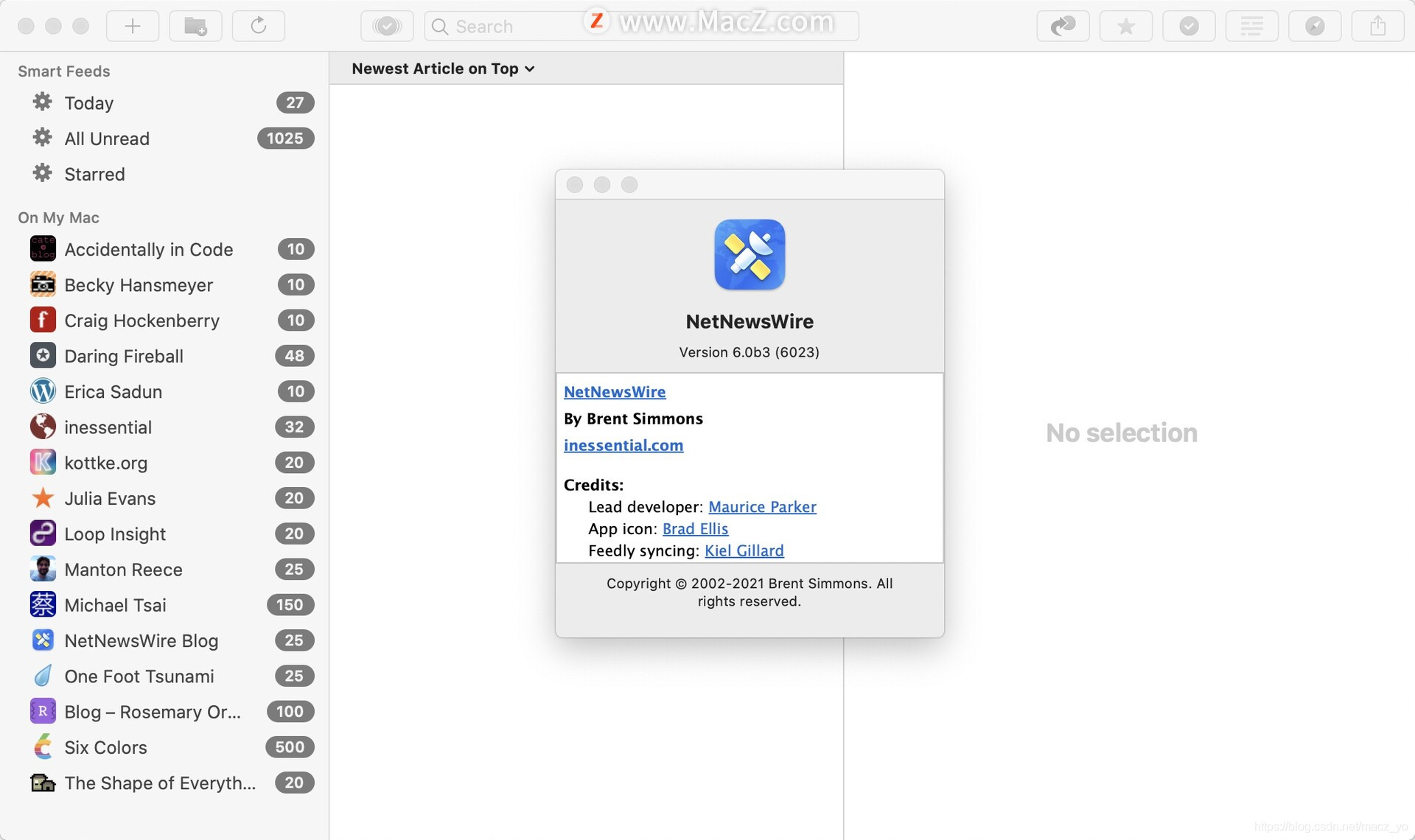Select Blog – Rosemary Or... feed
The image size is (1415, 840).
pyautogui.click(x=166, y=712)
